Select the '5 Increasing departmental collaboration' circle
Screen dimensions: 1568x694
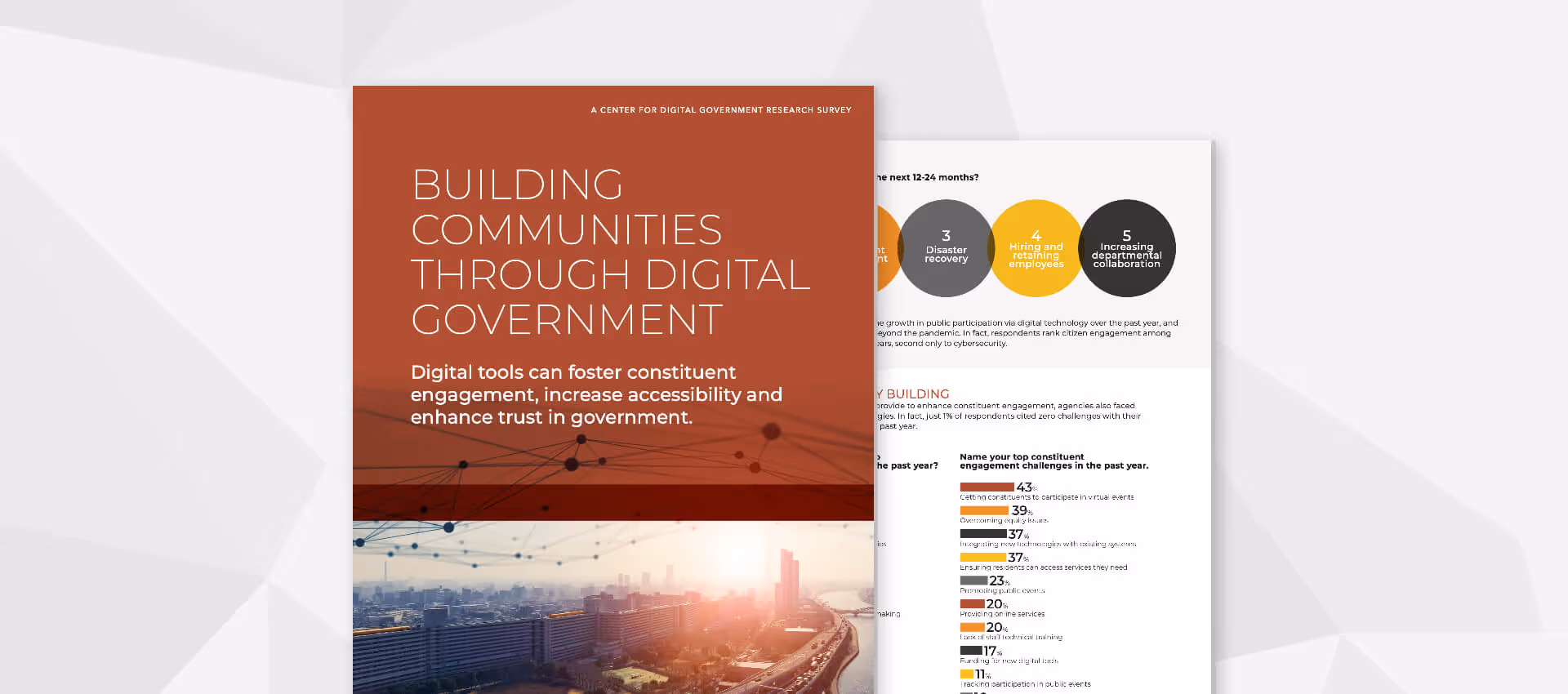click(x=1126, y=248)
